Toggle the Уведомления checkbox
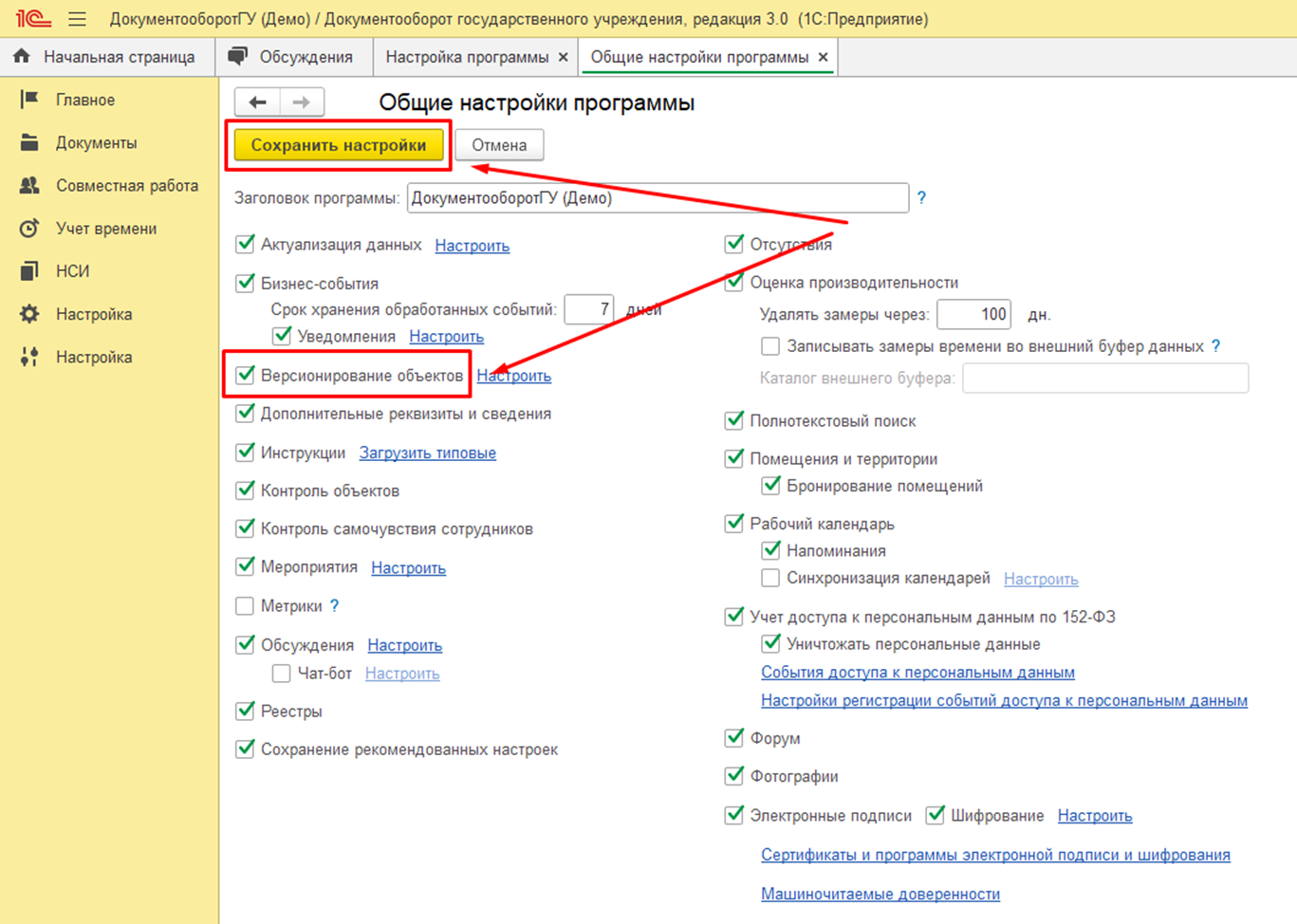 coord(282,336)
